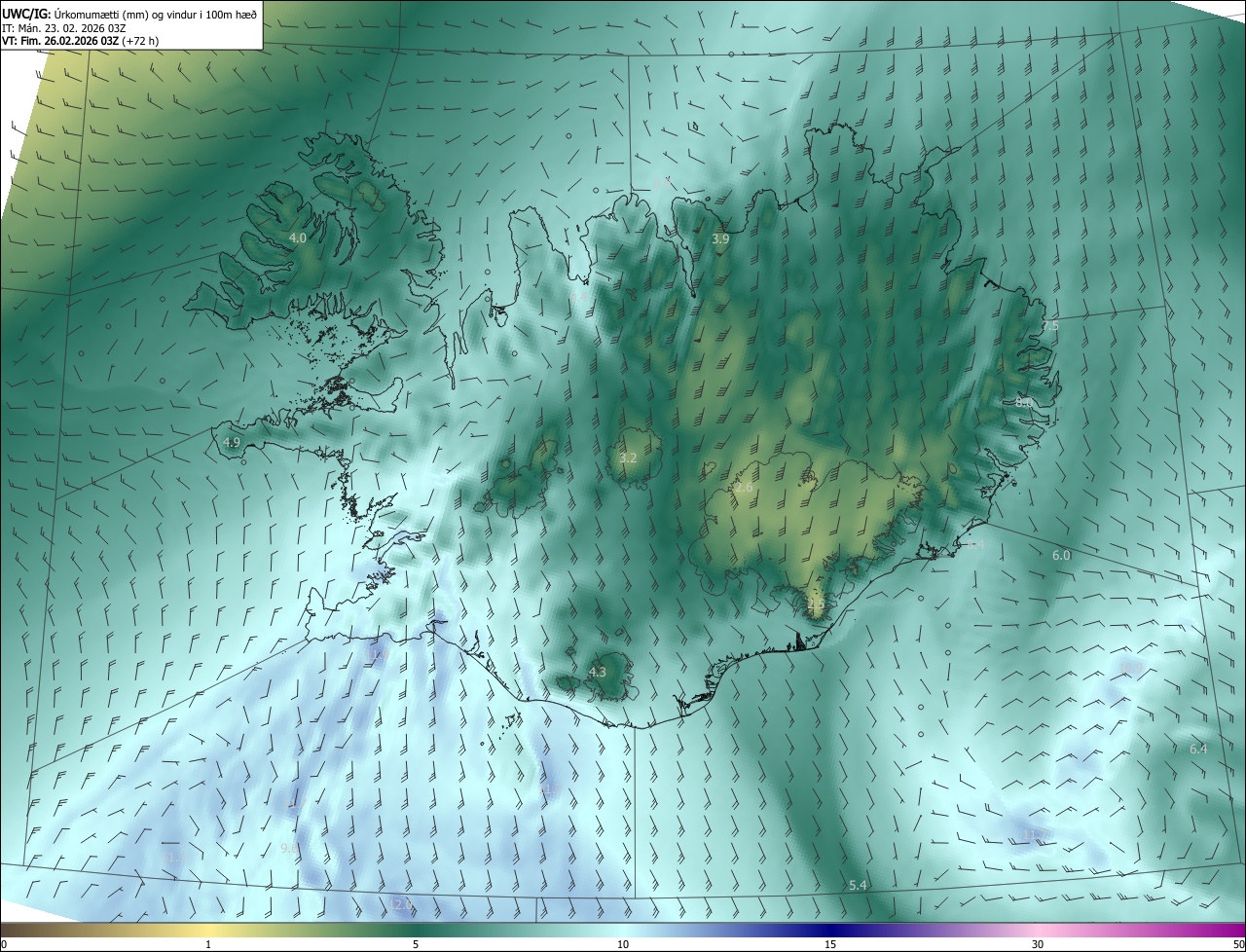Click the 2.5 value label at the glacier's southern tip
Viewport: 1246px width, 952px height.
coord(816,604)
